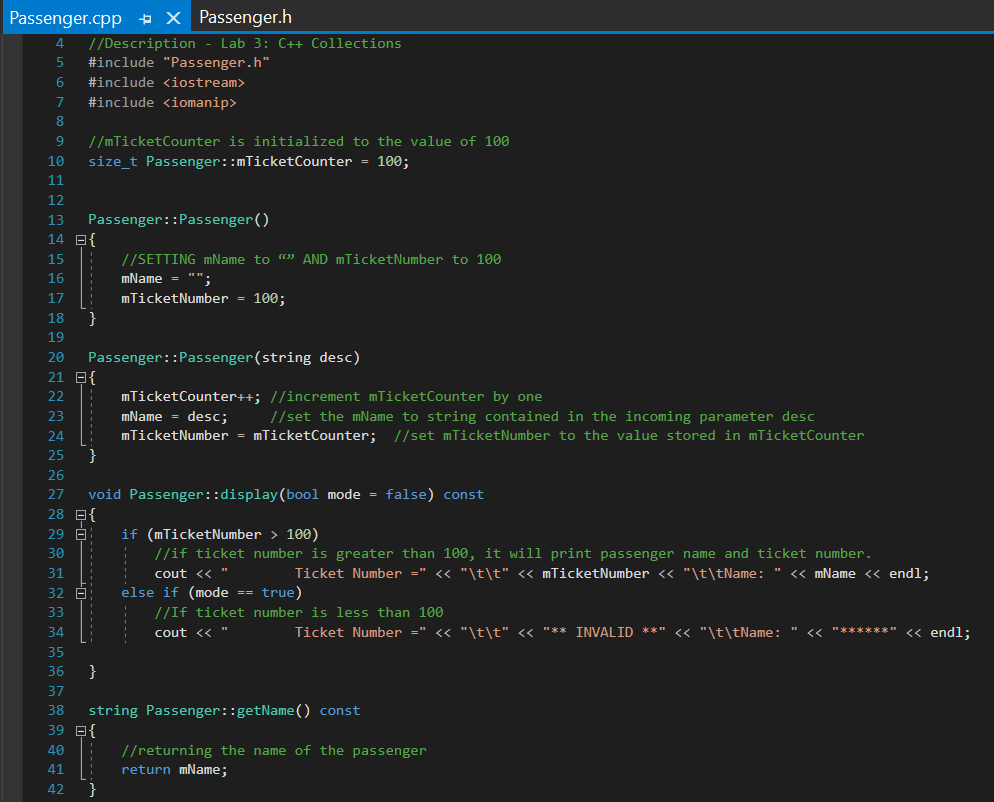Place cursor on <iomanip> include
This screenshot has height=802, width=994.
pos(199,102)
